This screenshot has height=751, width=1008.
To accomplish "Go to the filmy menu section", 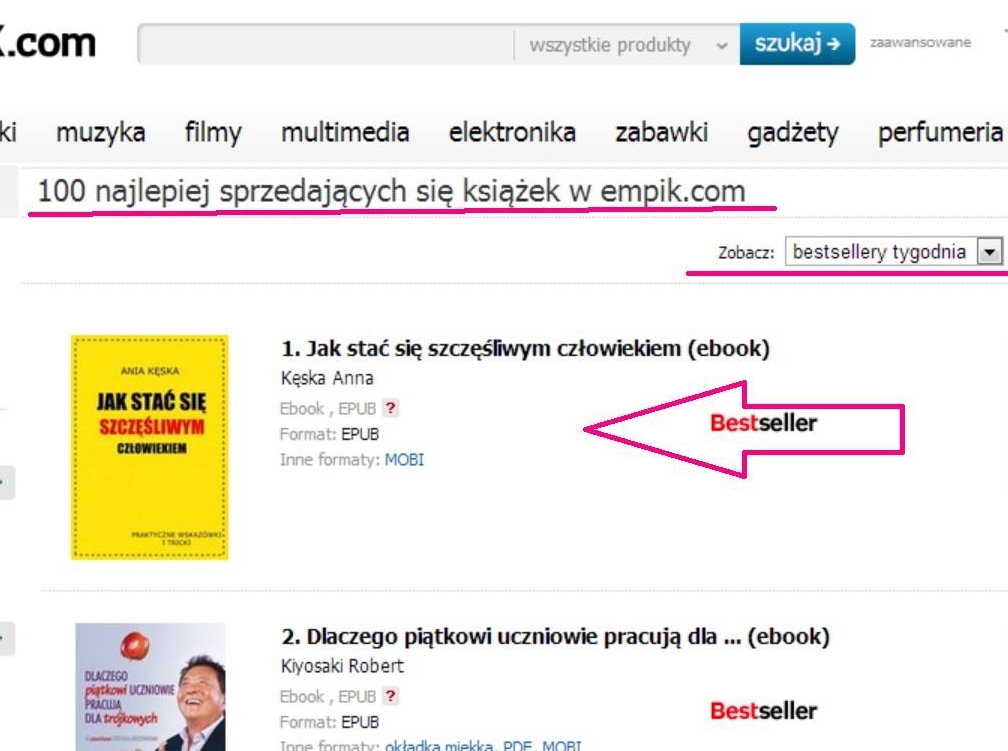I will pos(213,132).
